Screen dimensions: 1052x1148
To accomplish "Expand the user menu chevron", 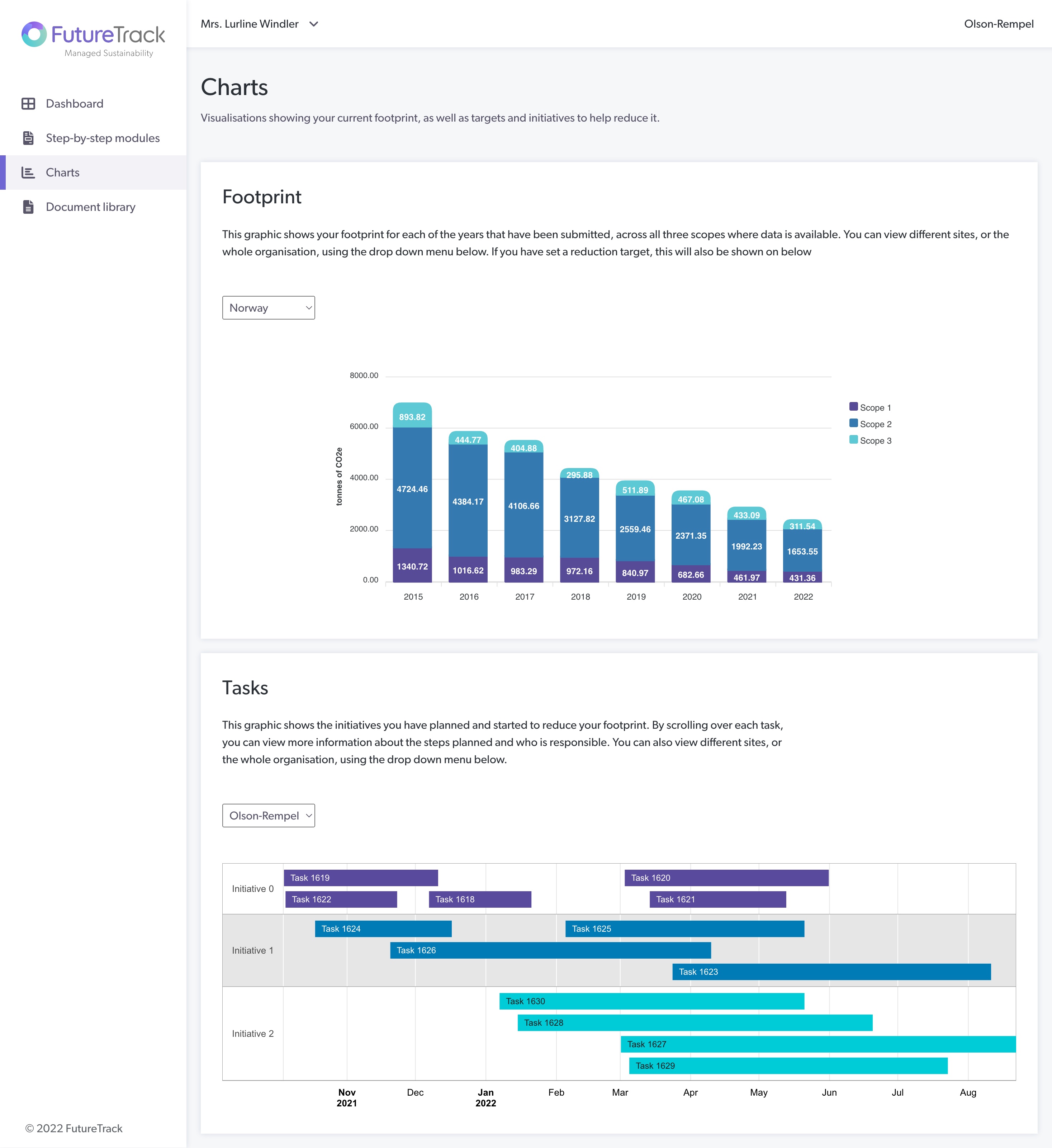I will coord(314,24).
